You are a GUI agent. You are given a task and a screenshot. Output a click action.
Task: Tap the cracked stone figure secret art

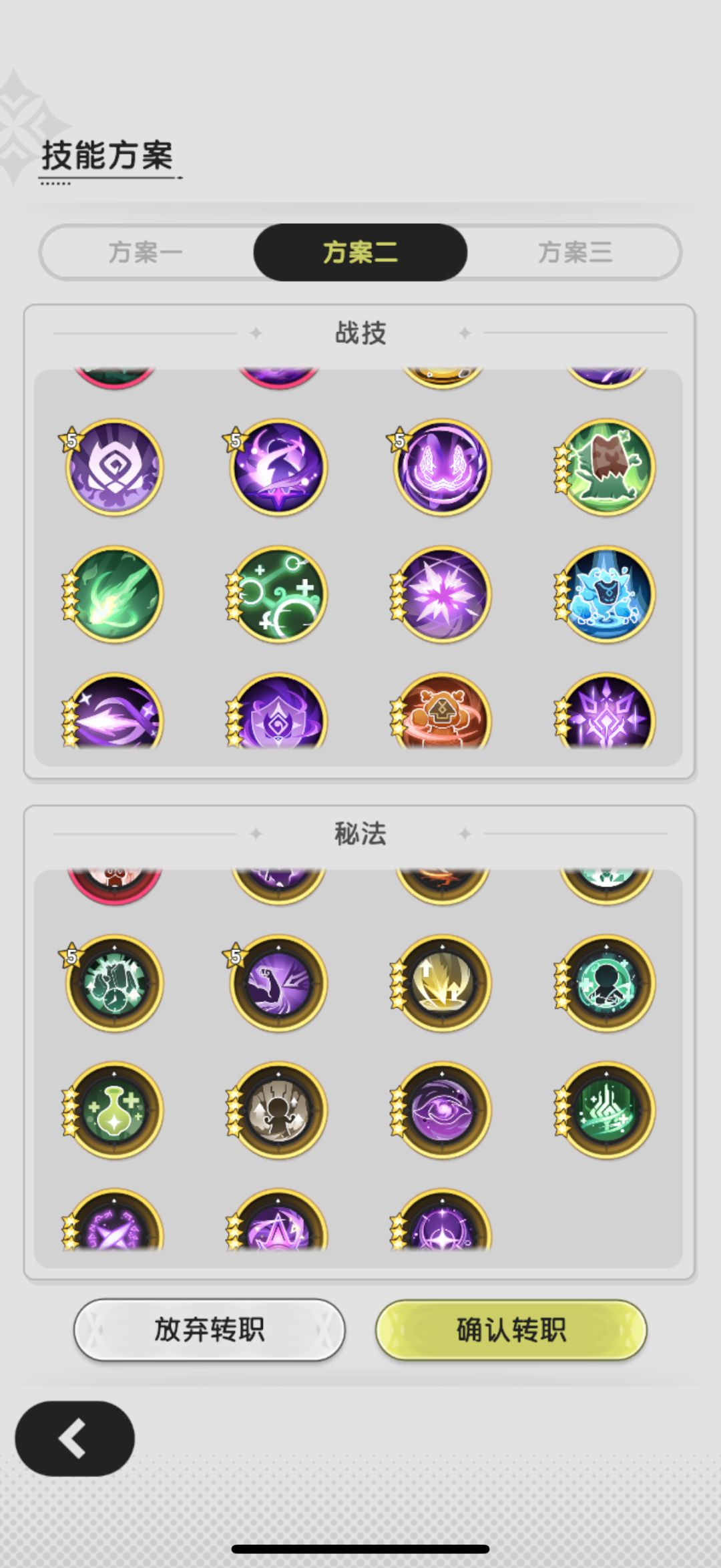278,1111
